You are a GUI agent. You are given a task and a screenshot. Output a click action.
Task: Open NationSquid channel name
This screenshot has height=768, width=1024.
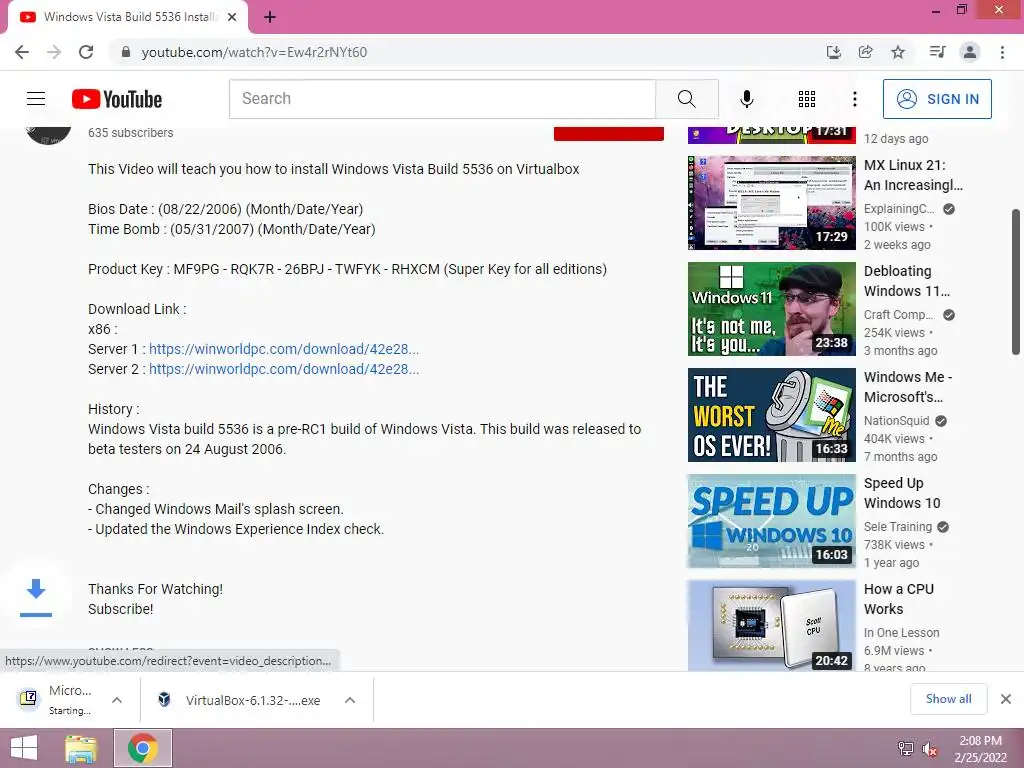pos(896,421)
